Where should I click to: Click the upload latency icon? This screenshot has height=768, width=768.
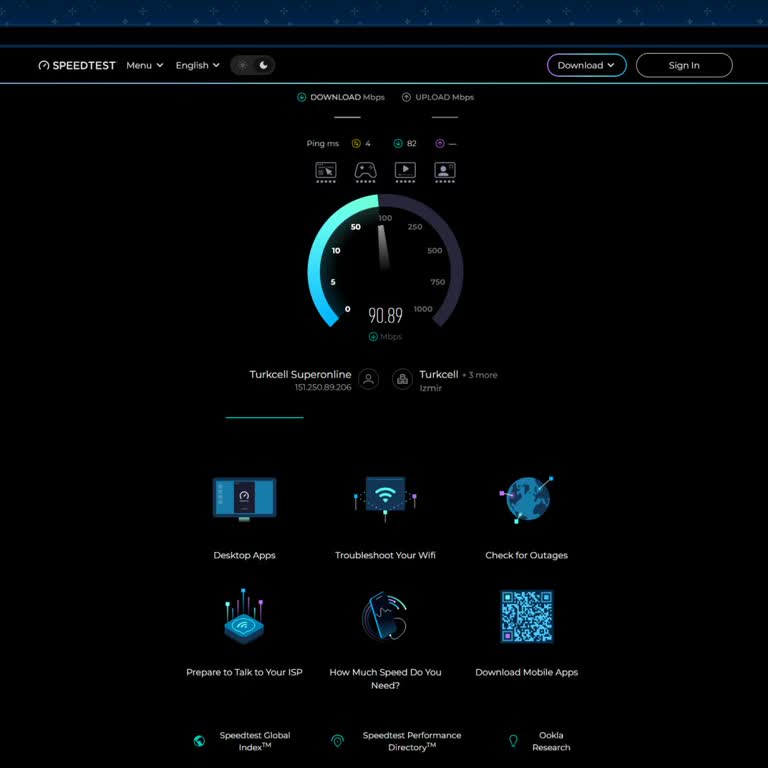pos(440,143)
